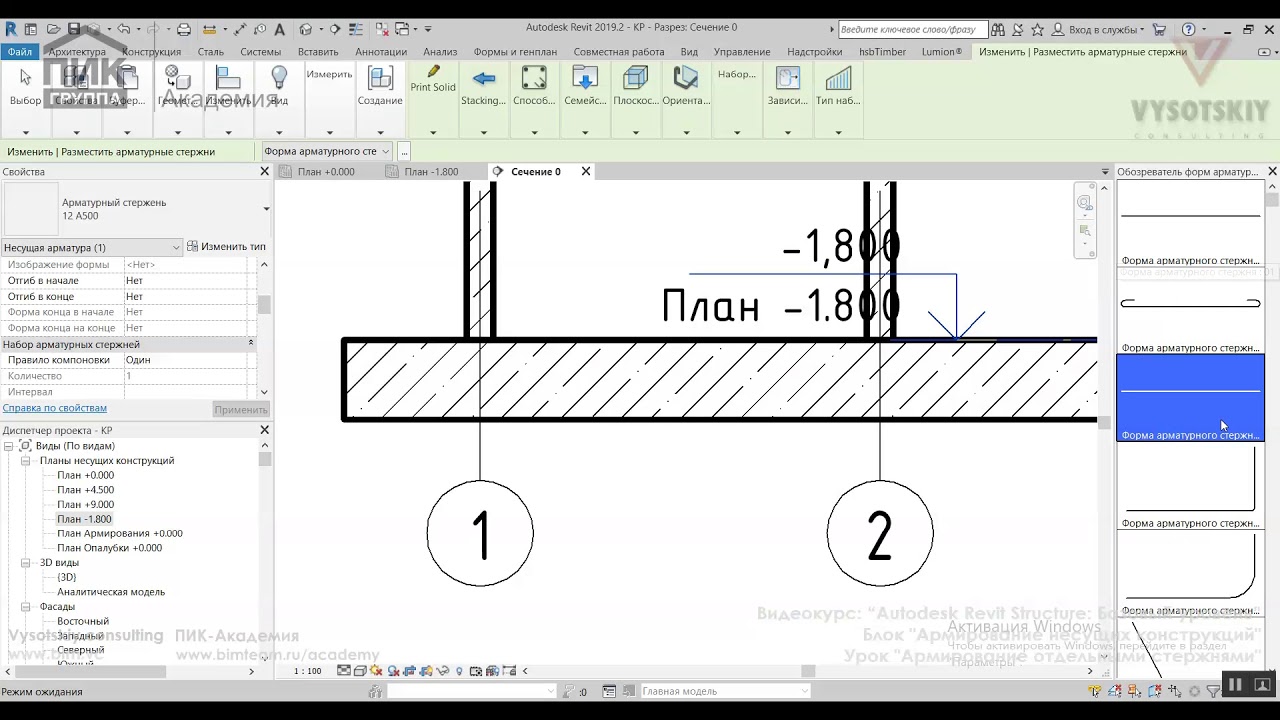Select the Выбор arrow cursor tool
The image size is (1280, 720).
(25, 78)
